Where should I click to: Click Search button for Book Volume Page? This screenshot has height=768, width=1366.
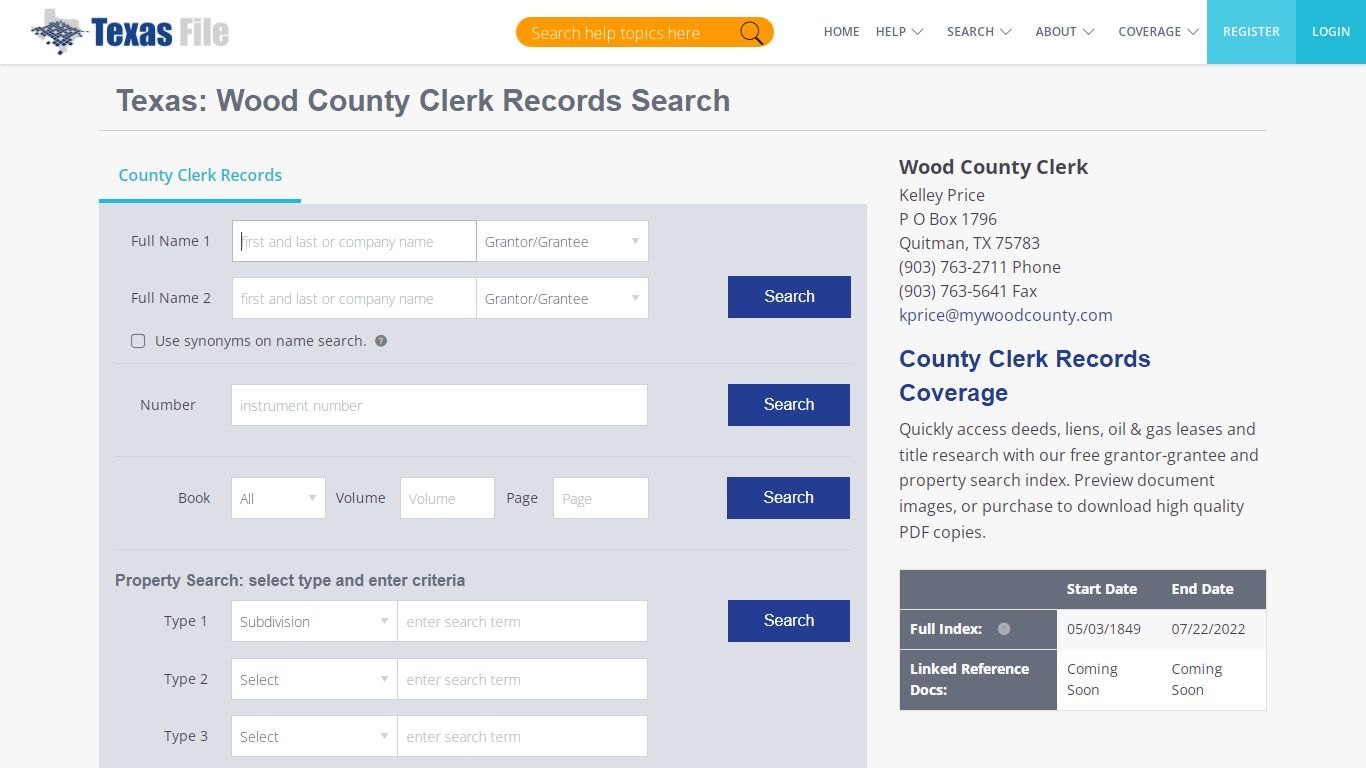788,498
